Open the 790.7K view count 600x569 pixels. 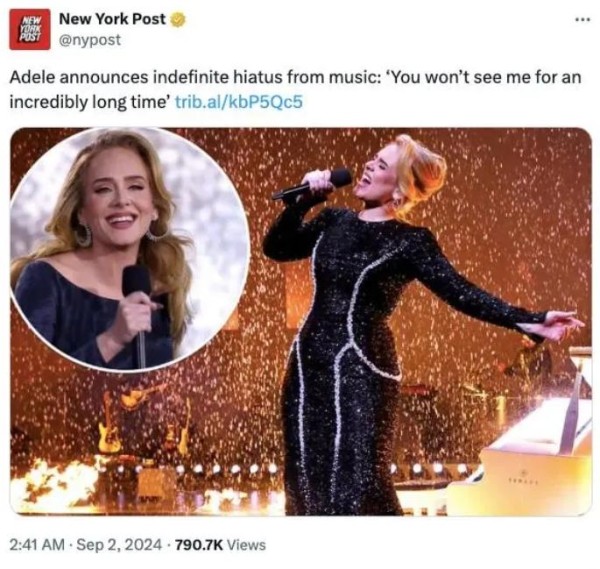pyautogui.click(x=199, y=545)
